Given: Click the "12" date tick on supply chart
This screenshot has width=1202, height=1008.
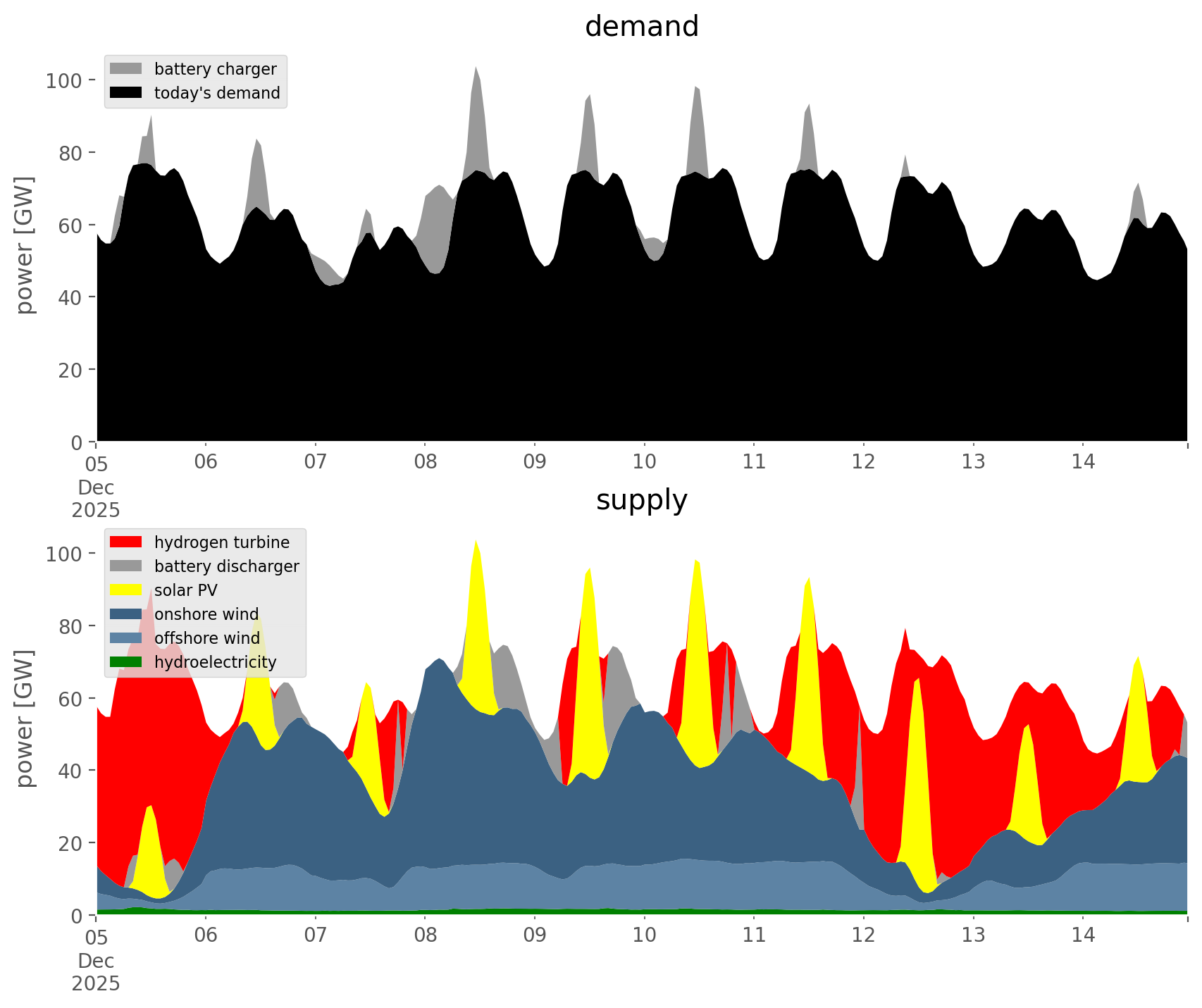Looking at the screenshot, I should [864, 936].
